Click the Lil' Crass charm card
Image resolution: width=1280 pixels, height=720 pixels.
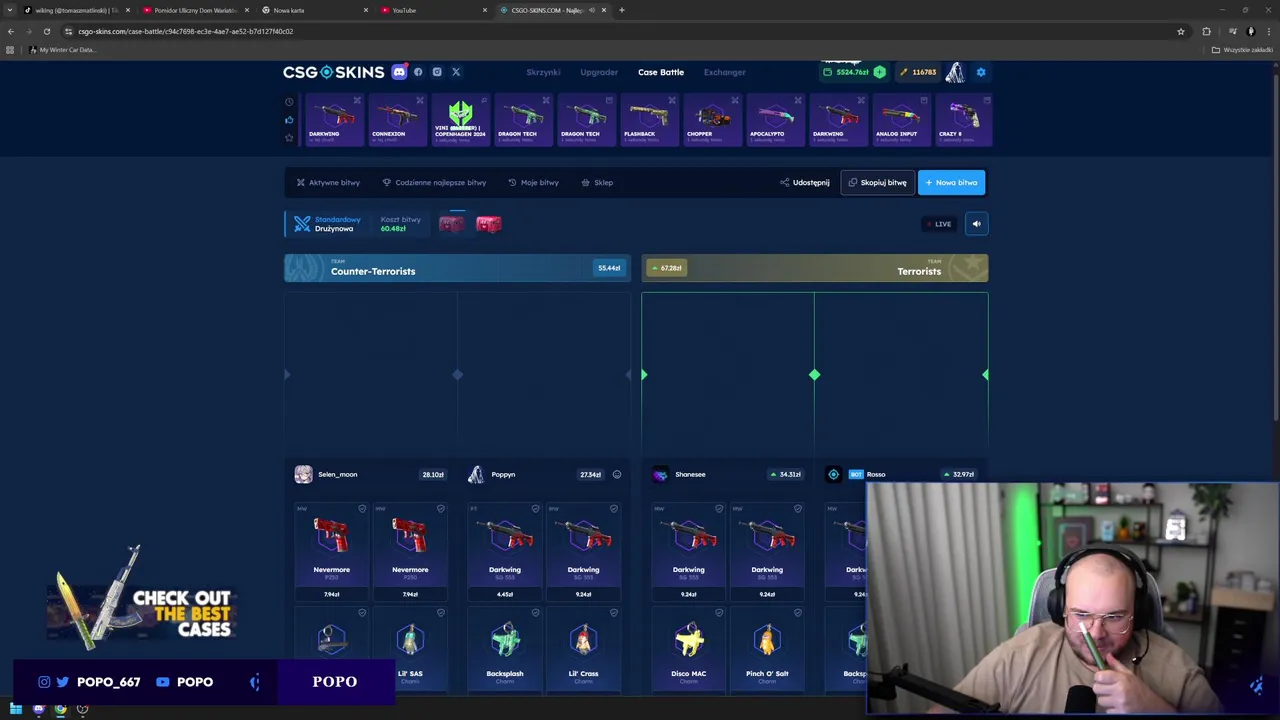[583, 648]
